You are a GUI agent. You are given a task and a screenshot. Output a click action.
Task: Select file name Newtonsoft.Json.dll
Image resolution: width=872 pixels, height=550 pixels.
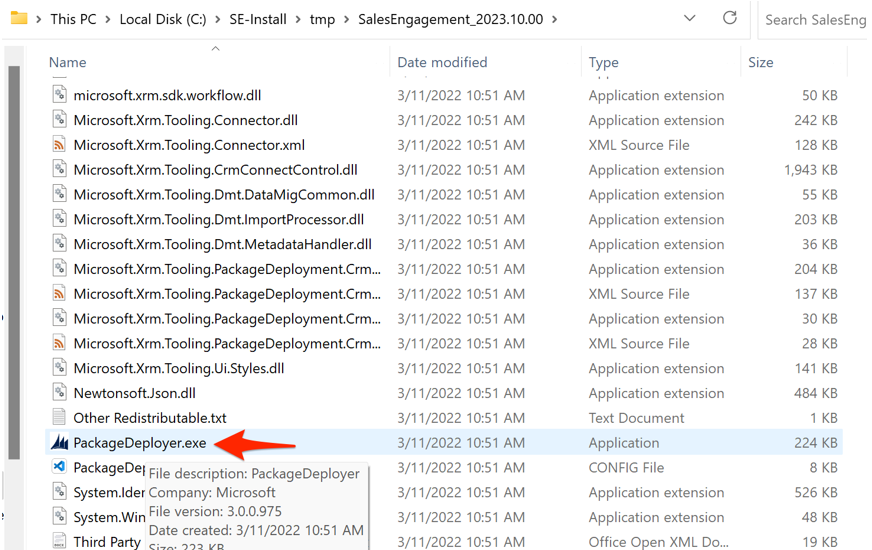(x=135, y=393)
